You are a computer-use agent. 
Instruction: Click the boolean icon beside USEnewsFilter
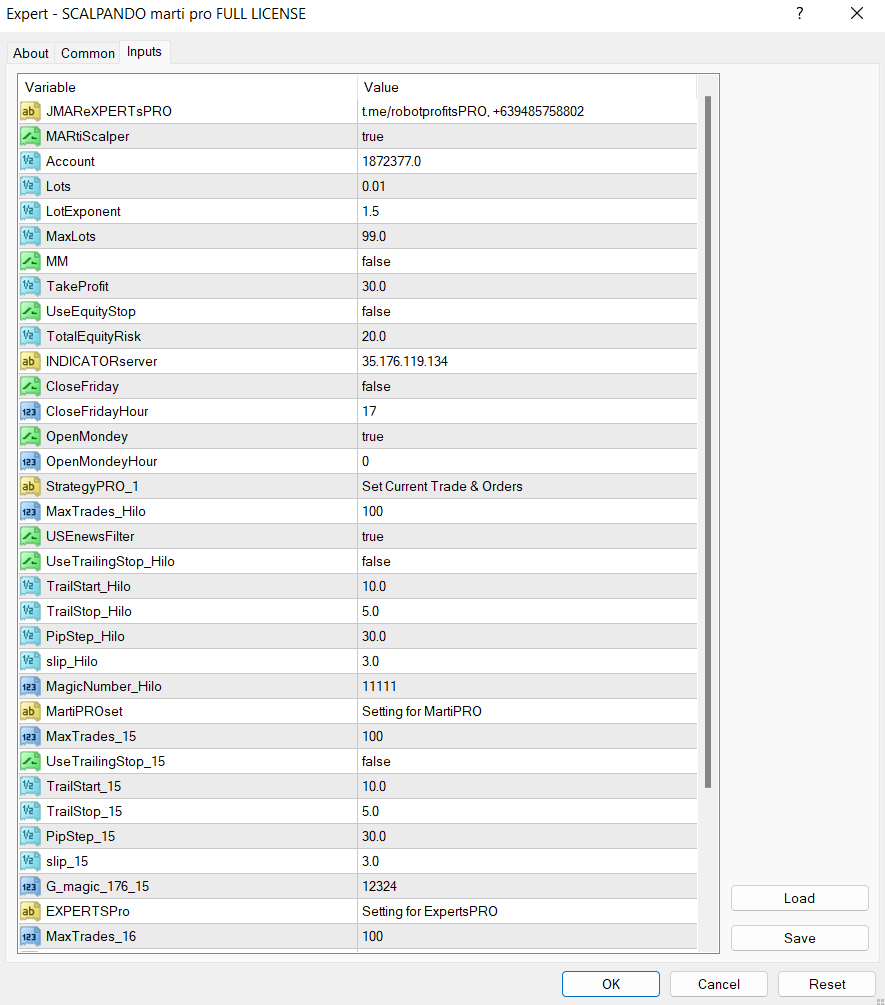coord(30,536)
